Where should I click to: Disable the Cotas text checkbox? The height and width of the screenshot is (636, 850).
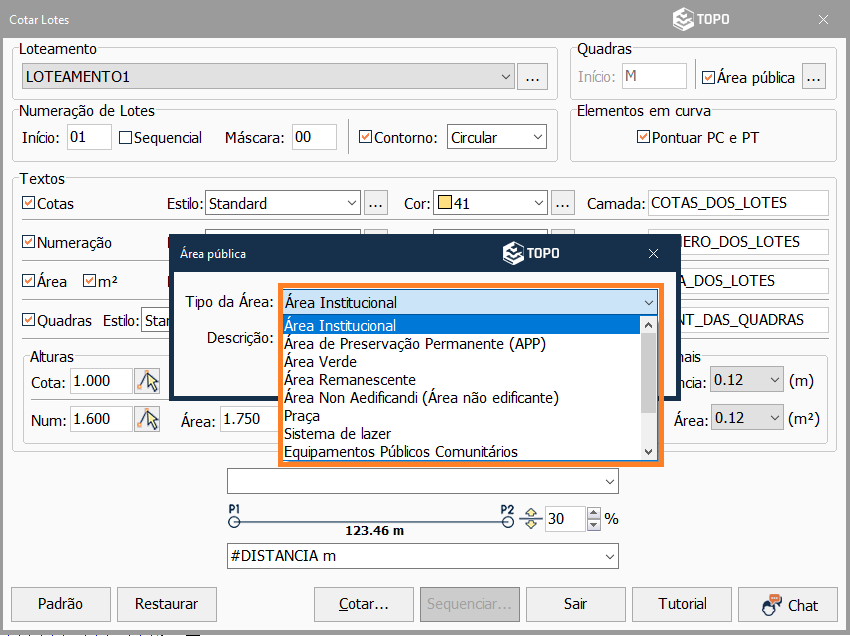28,203
